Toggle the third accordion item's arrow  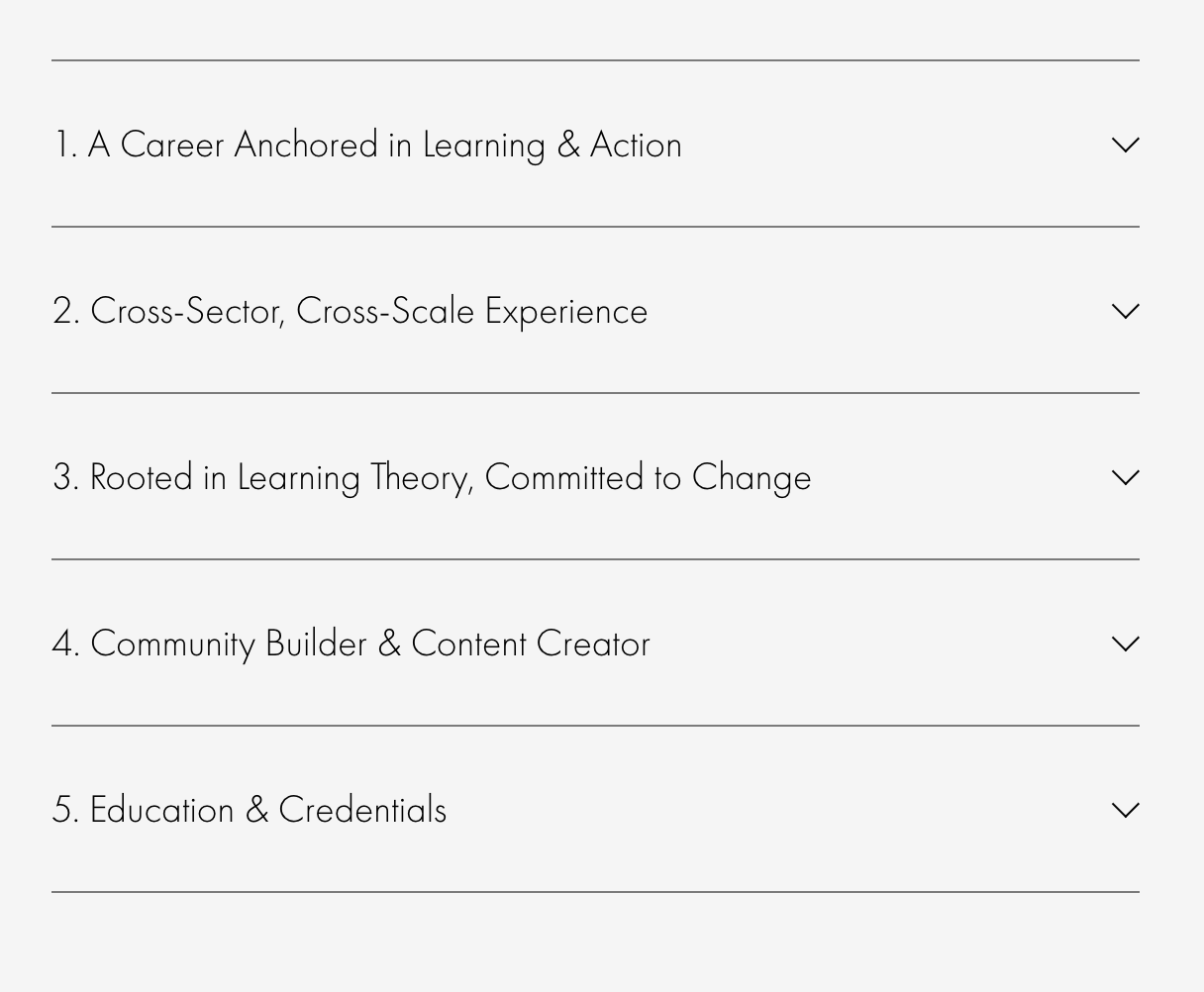1126,477
